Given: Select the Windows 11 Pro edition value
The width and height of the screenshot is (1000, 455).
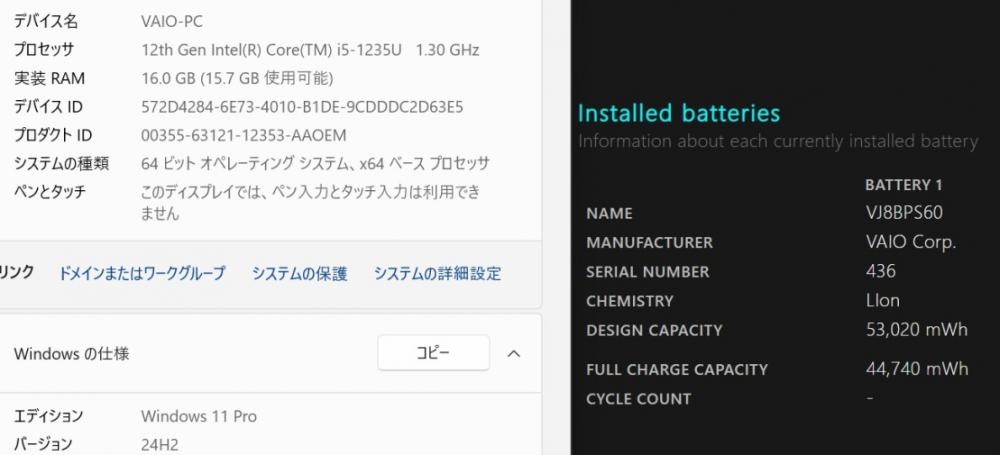Looking at the screenshot, I should pyautogui.click(x=199, y=417).
